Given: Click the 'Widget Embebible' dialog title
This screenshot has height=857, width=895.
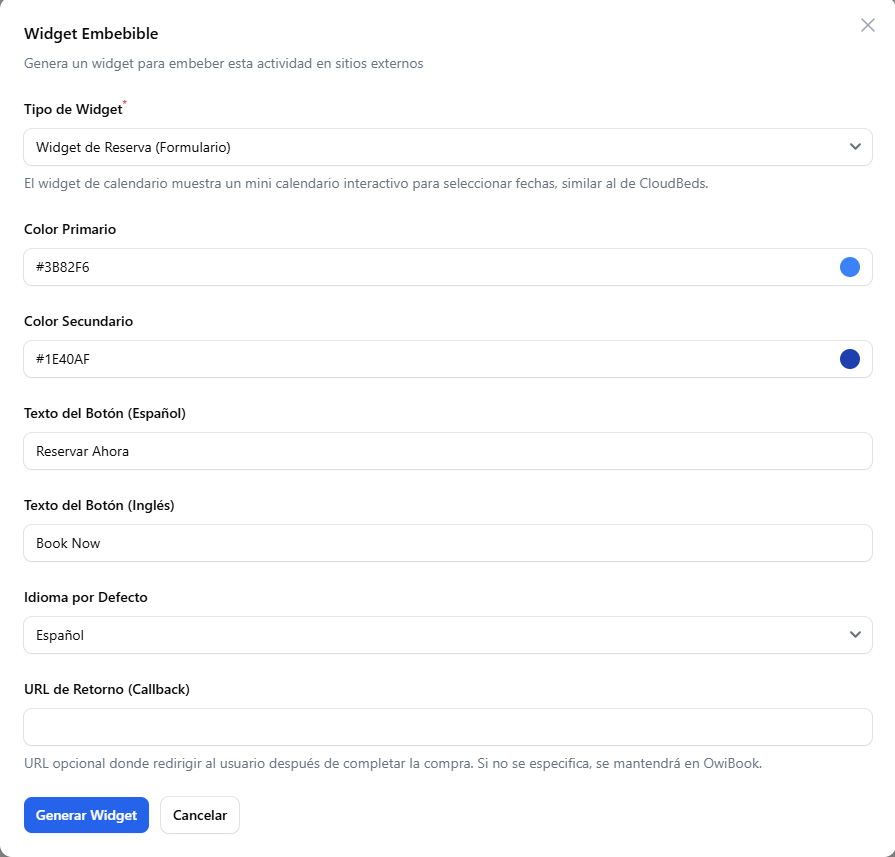Looking at the screenshot, I should click(91, 34).
